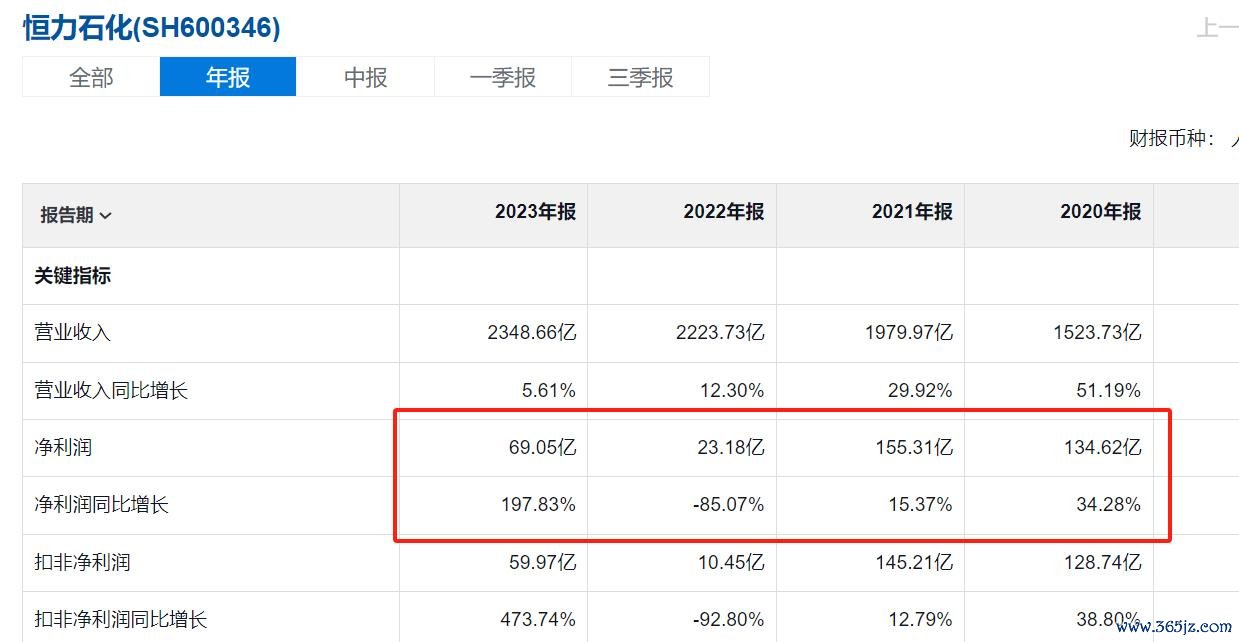1239x642 pixels.
Task: Click the 12.79% value
Action: point(920,620)
